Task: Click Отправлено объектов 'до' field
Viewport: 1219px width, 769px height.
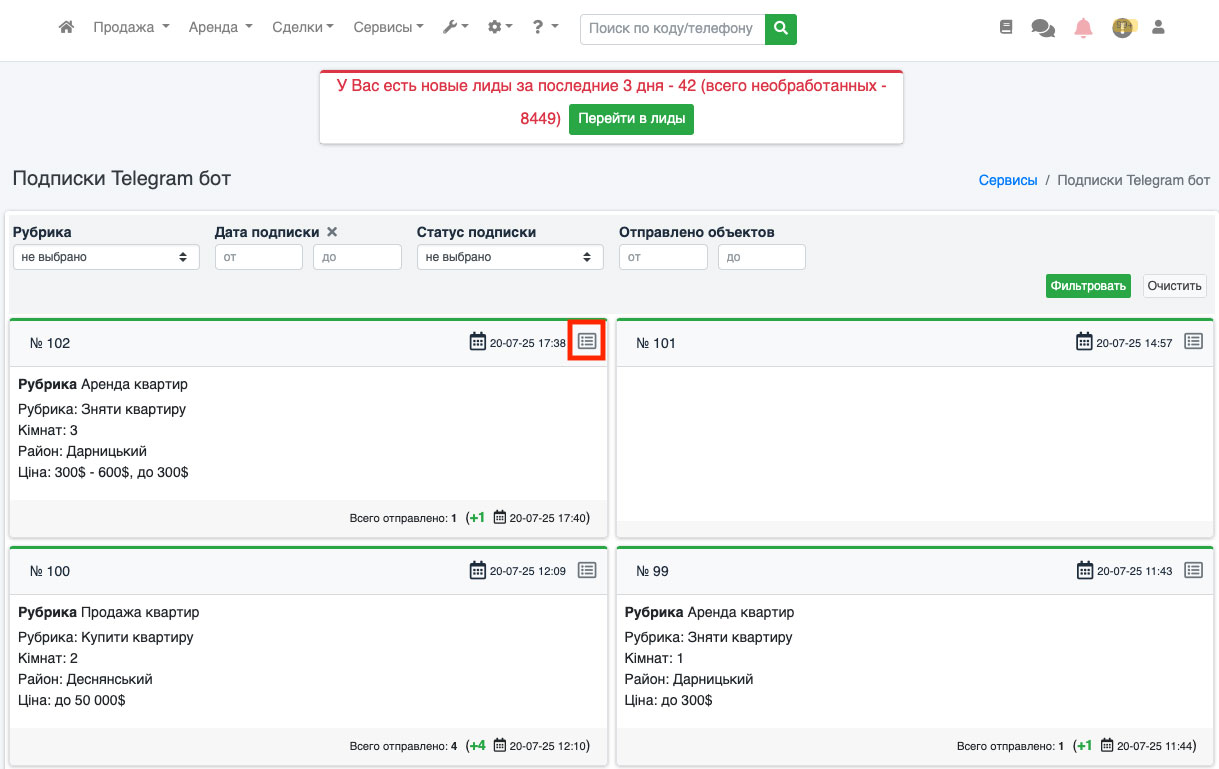Action: [761, 257]
